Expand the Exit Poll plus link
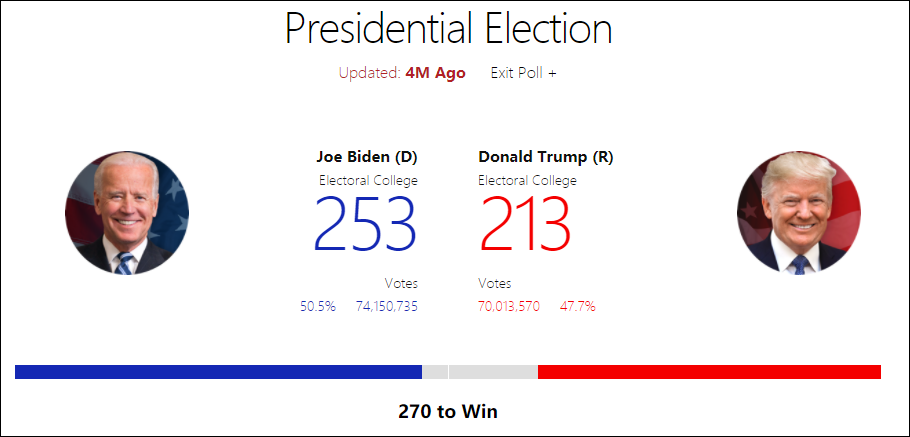The height and width of the screenshot is (437, 910). coord(523,73)
